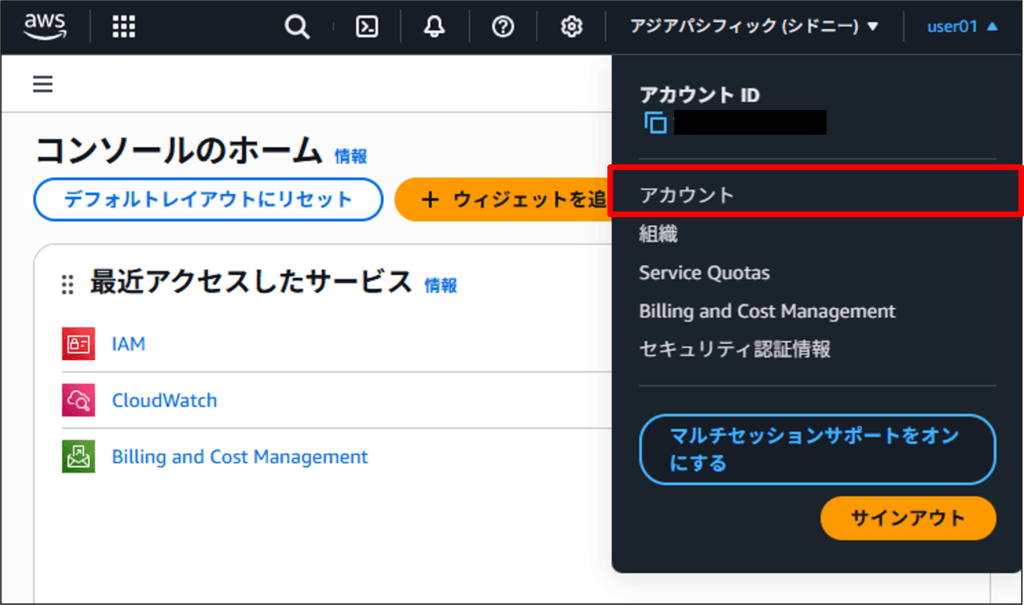The width and height of the screenshot is (1024, 605).
Task: Select Service Quotas in the user menu
Action: pos(704,272)
